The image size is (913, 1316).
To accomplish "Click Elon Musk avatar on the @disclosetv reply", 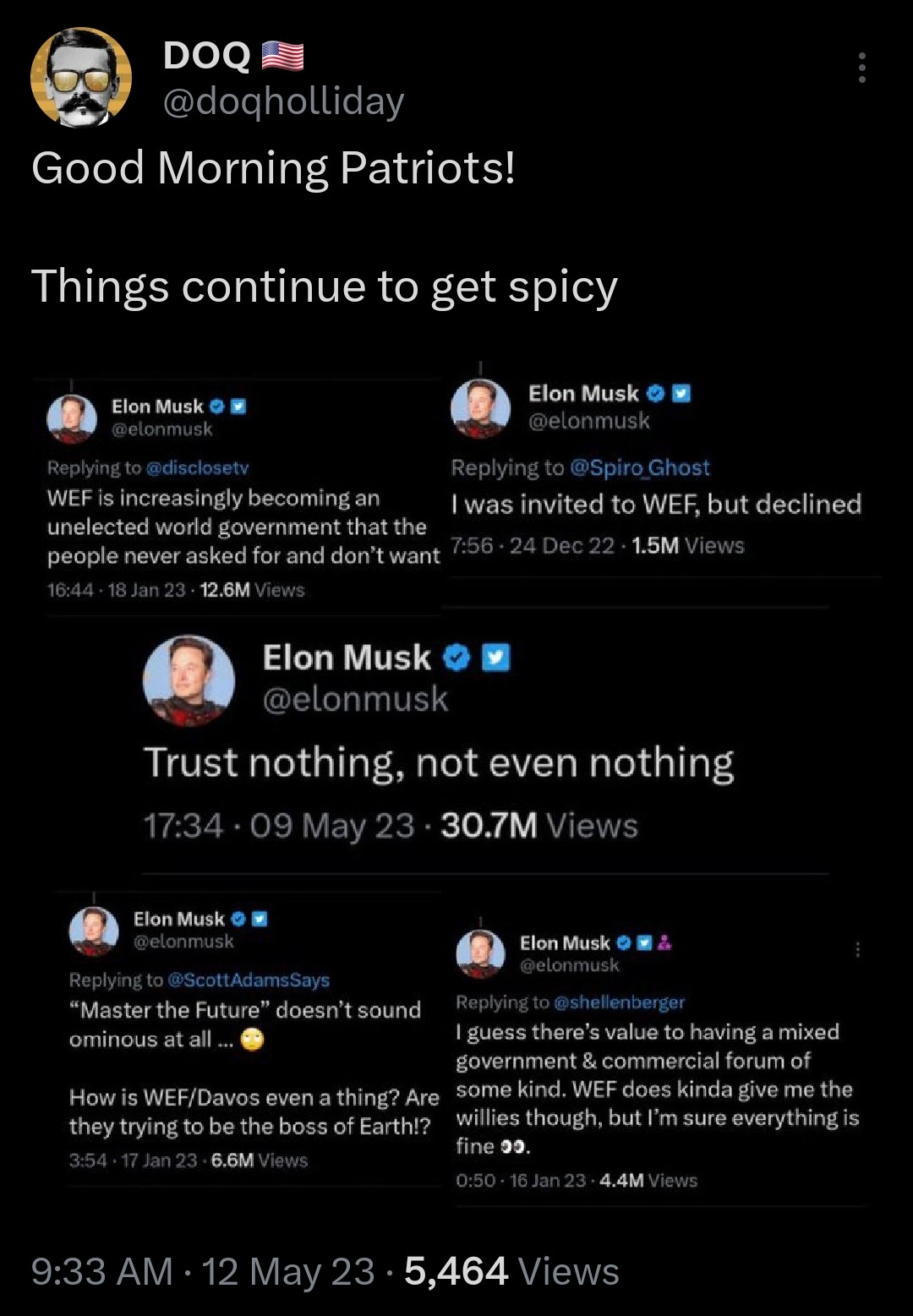I will (72, 418).
